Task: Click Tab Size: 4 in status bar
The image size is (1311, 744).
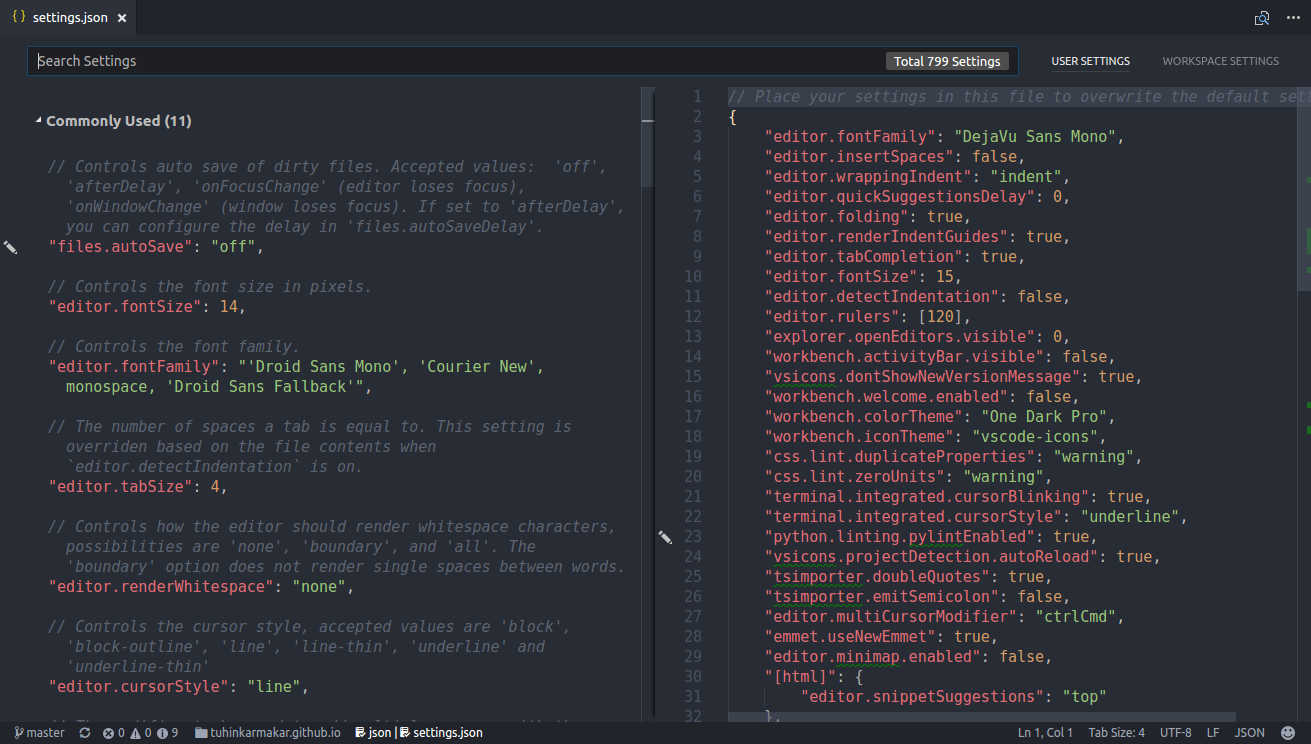Action: coord(1116,732)
